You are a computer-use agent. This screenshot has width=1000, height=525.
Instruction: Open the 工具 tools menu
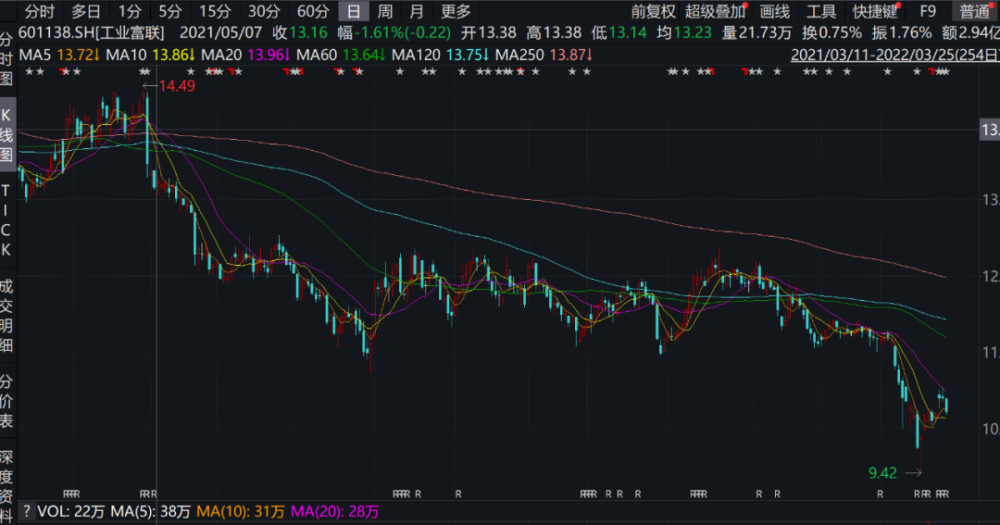pos(821,11)
